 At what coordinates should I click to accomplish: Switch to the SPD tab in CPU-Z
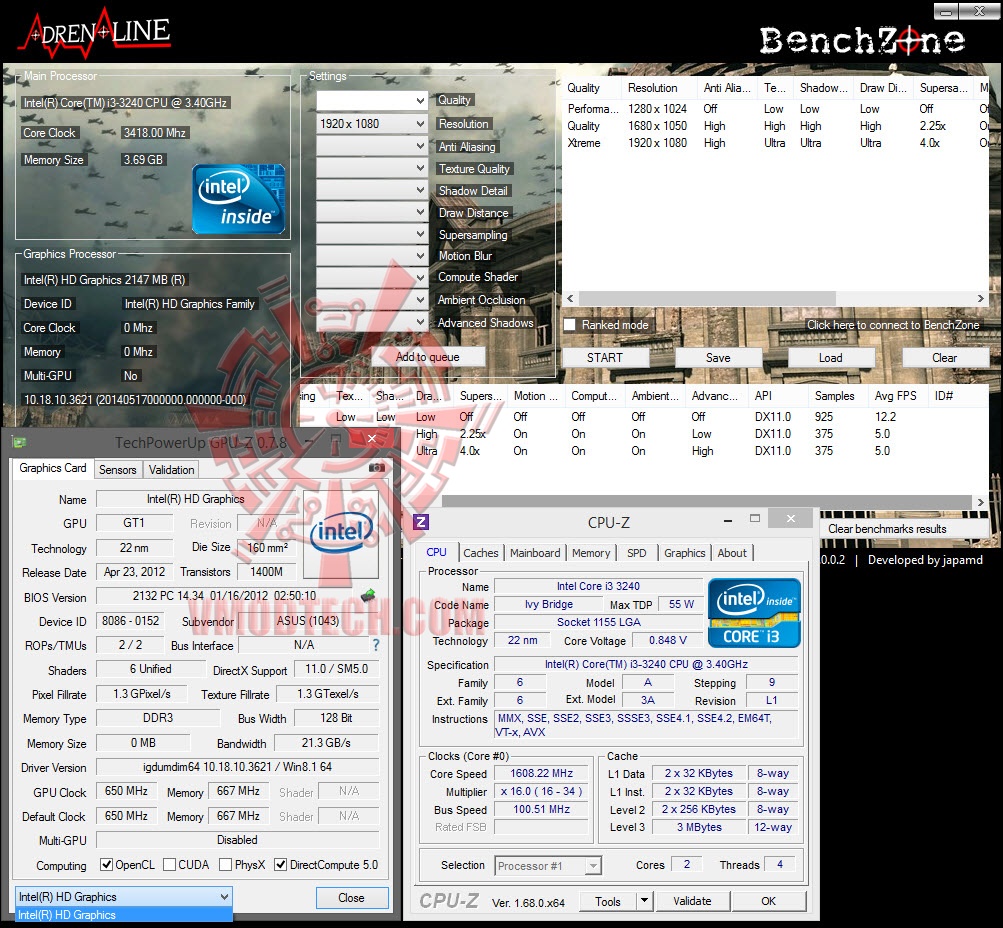click(636, 553)
